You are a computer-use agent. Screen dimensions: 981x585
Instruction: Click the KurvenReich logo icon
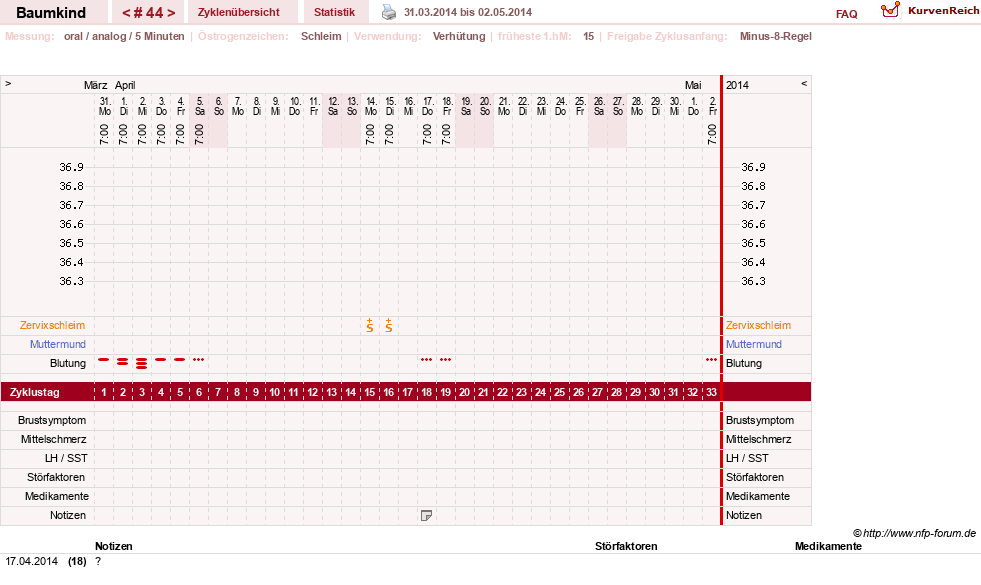(x=890, y=10)
